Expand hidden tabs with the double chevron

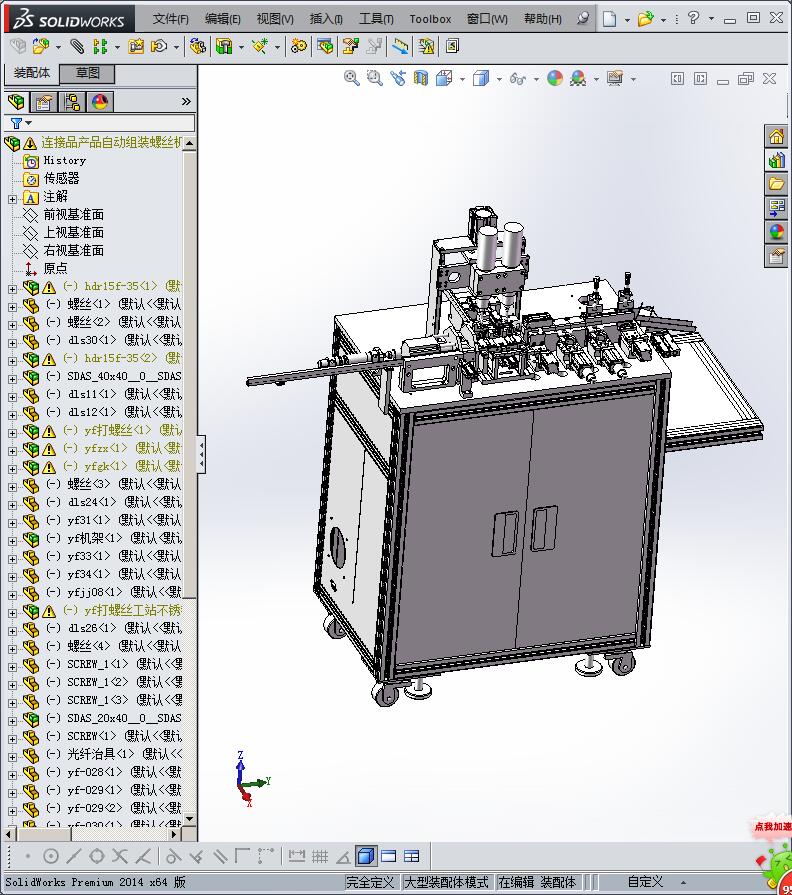click(x=186, y=102)
